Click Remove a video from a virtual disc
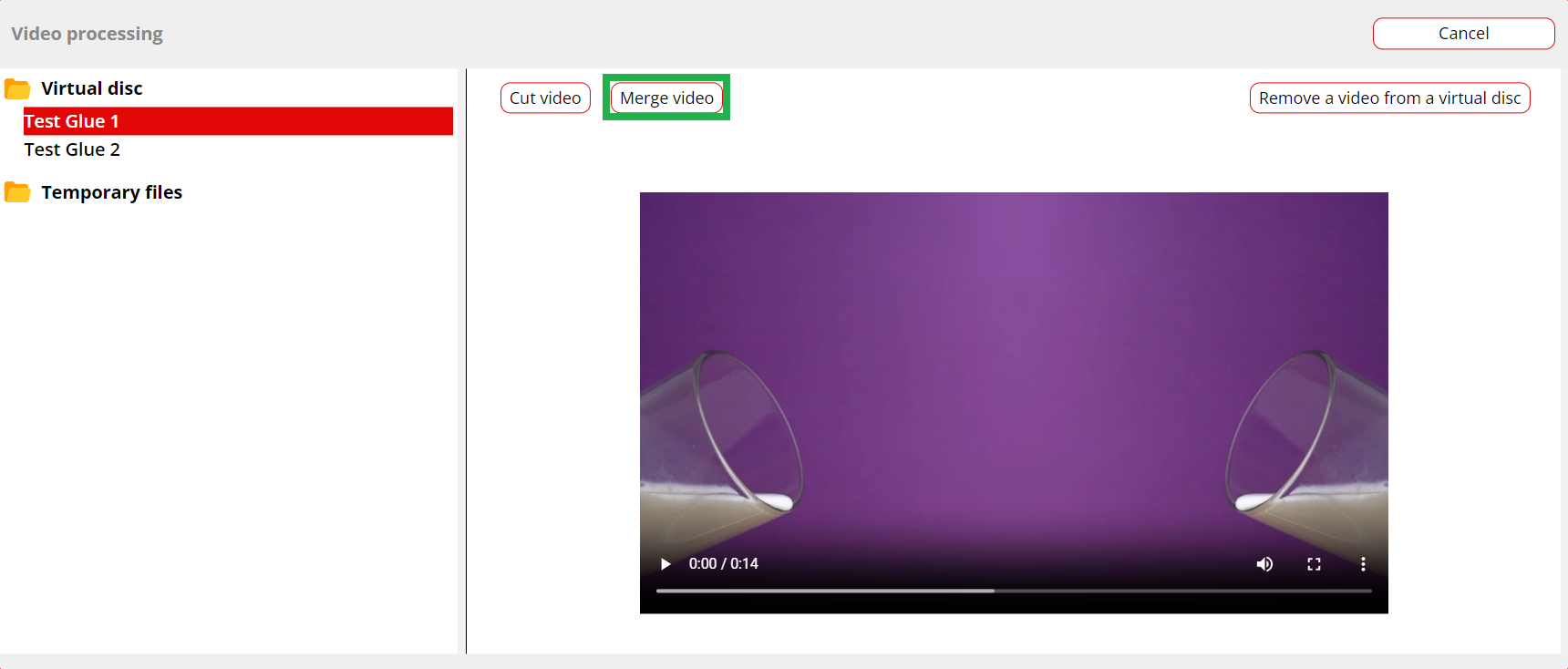The width and height of the screenshot is (1568, 669). pos(1389,98)
